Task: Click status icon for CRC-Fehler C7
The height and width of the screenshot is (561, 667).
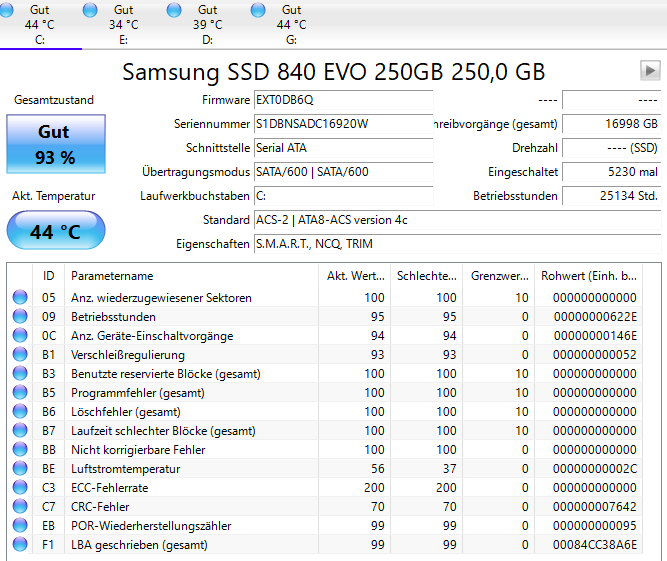Action: click(x=20, y=507)
